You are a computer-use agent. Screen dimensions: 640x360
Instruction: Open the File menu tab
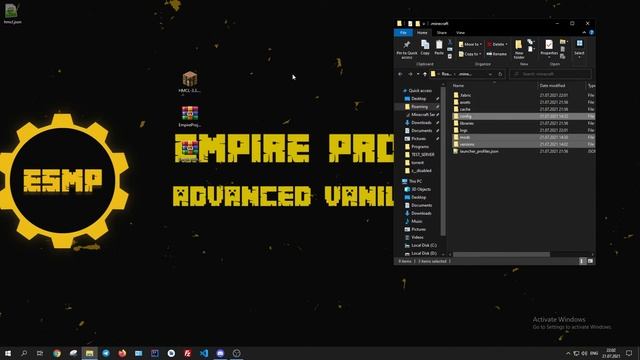pos(403,33)
